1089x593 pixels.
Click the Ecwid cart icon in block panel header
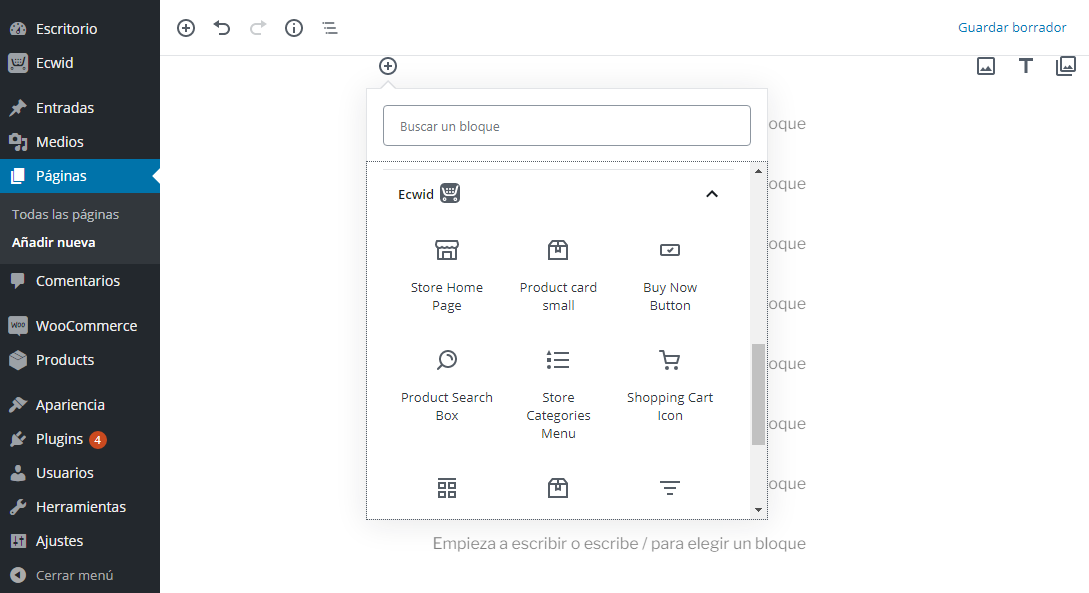coord(450,193)
